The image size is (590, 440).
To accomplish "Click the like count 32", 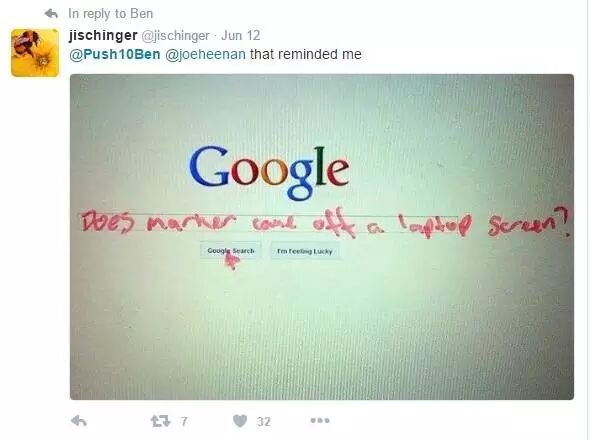I will [264, 421].
